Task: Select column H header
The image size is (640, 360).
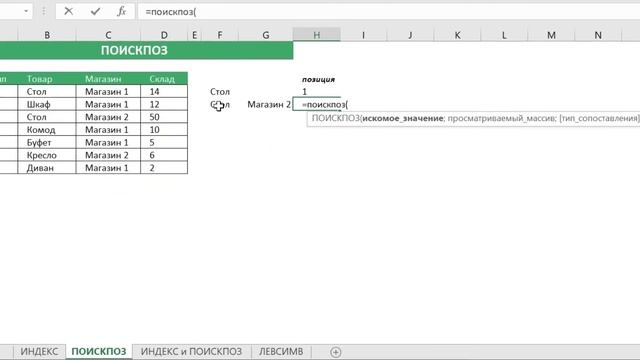Action: [317, 35]
